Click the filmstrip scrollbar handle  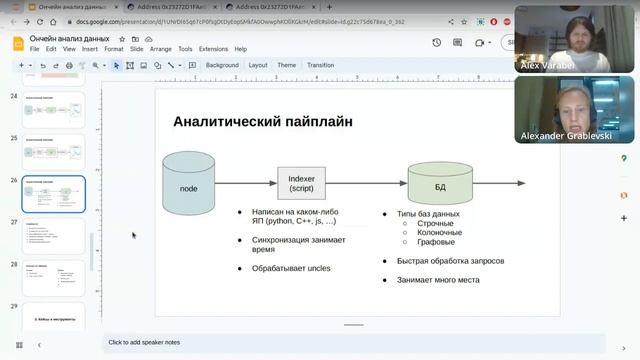click(x=91, y=252)
